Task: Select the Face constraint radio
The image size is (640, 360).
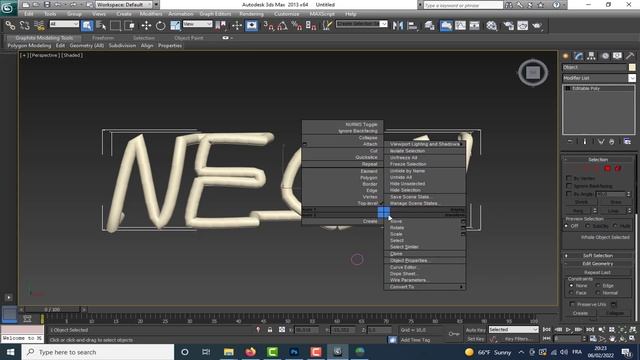Action: tap(571, 293)
